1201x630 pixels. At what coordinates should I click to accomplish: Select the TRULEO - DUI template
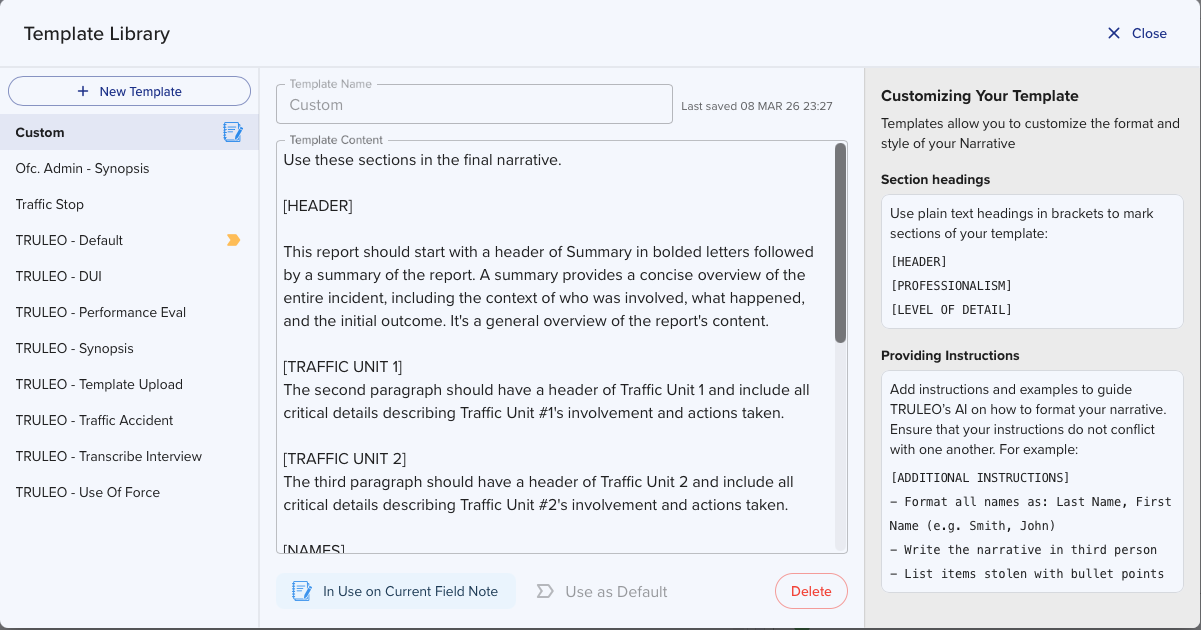[59, 276]
